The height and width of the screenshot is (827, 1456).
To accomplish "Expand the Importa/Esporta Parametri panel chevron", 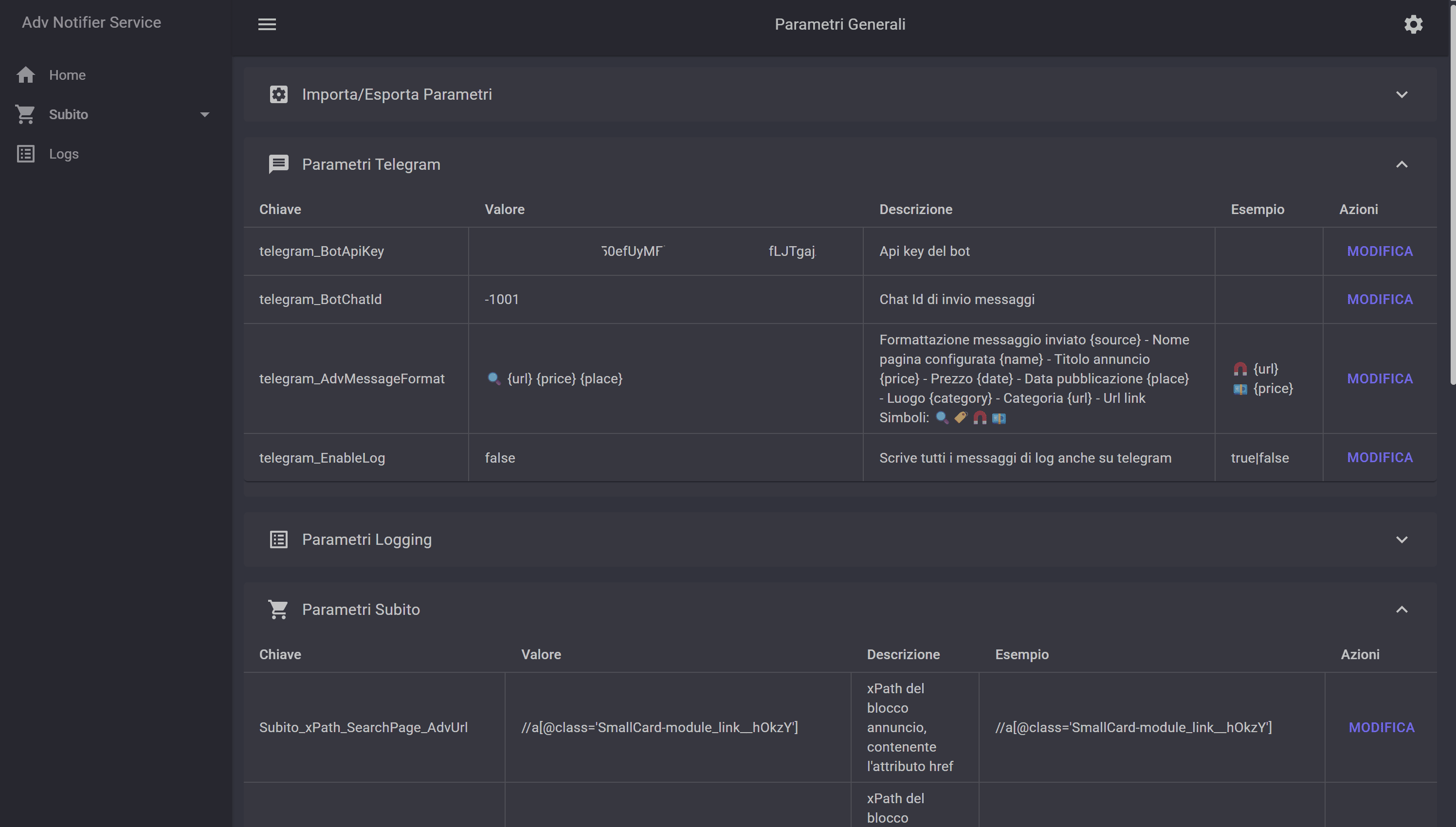I will tap(1401, 94).
